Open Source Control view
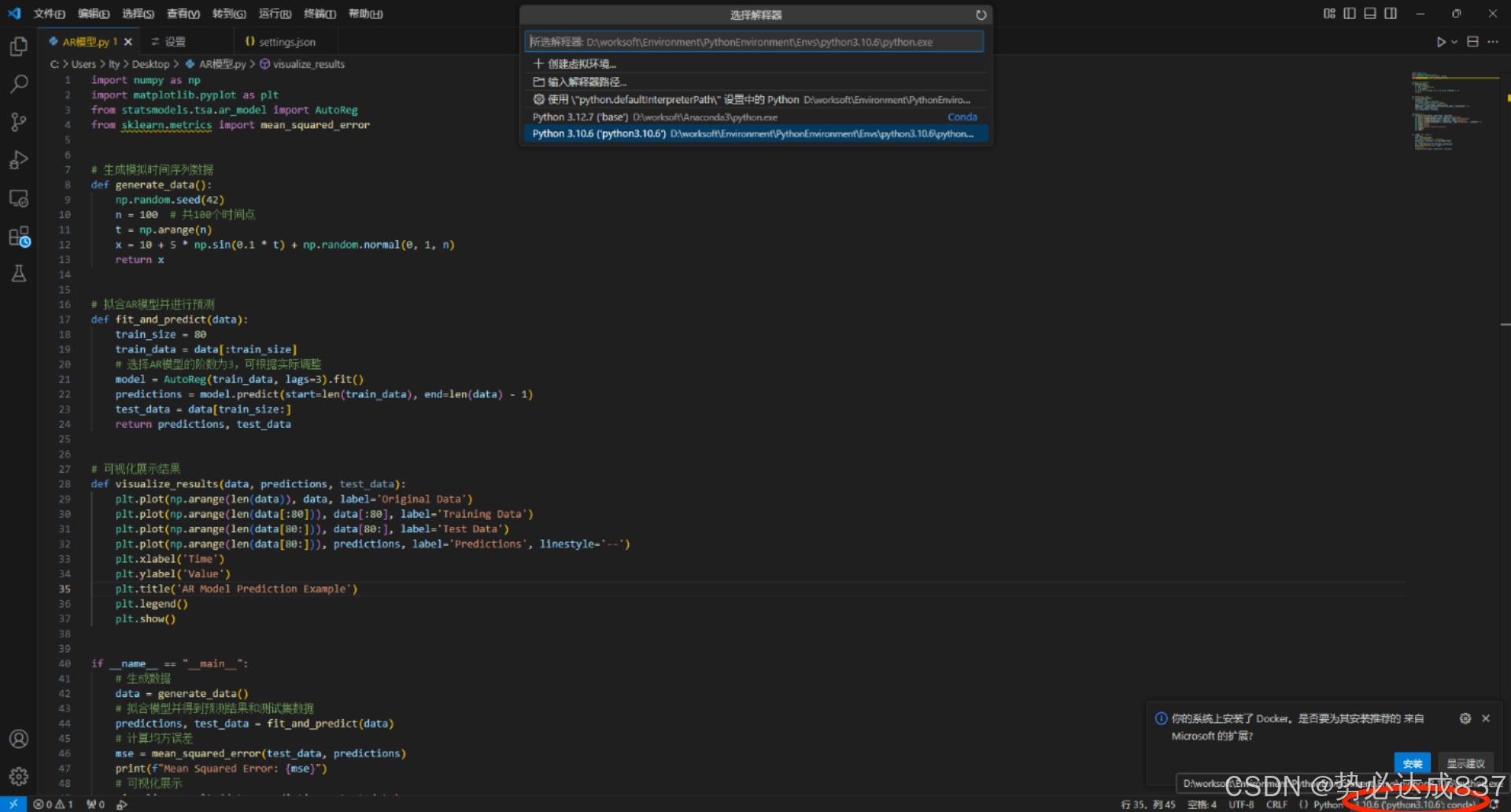Viewport: 1511px width, 812px height. [x=17, y=122]
